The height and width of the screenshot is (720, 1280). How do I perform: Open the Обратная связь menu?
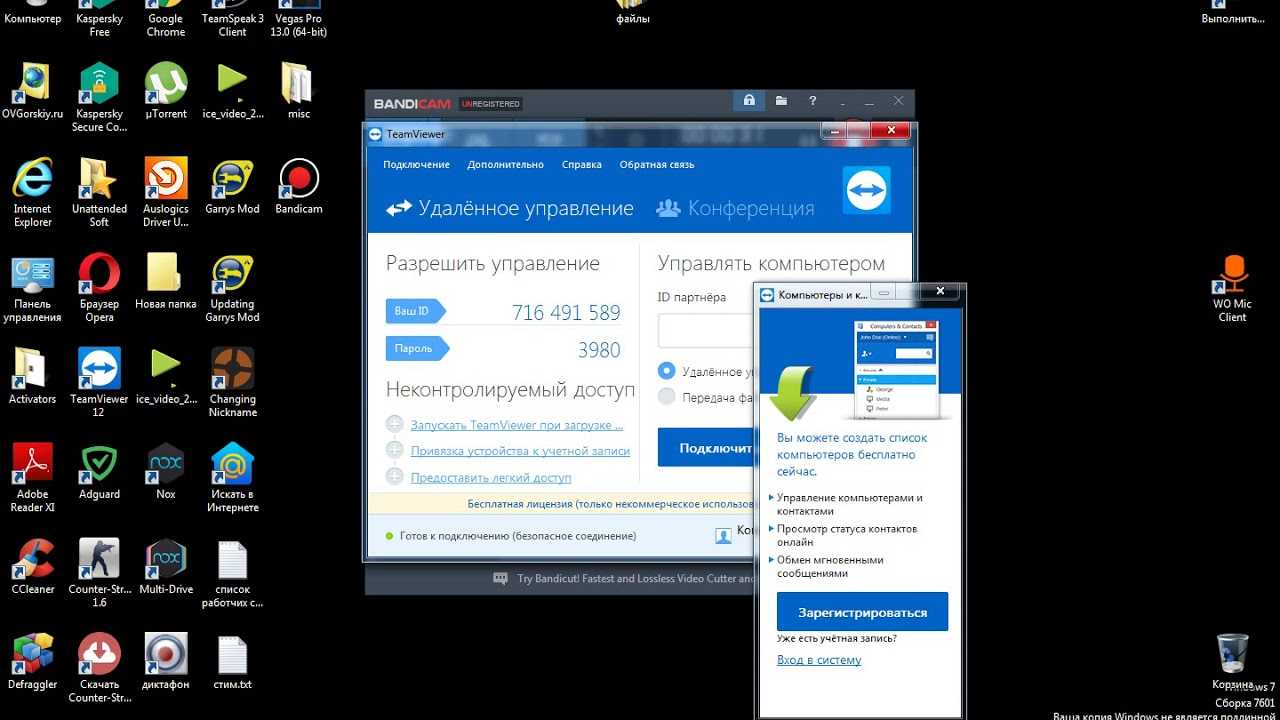point(656,164)
